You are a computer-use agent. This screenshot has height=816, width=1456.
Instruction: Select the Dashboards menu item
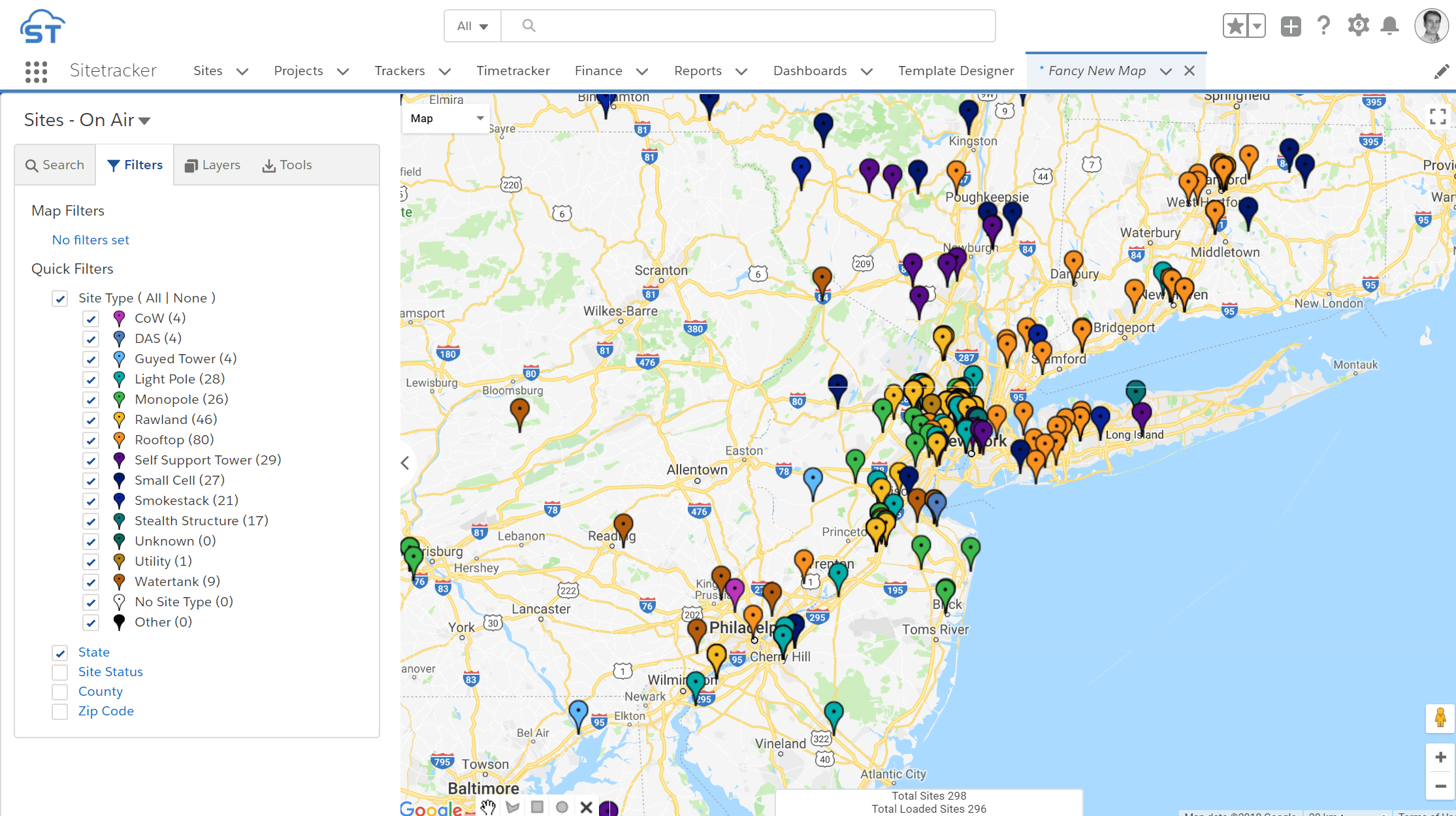point(811,70)
